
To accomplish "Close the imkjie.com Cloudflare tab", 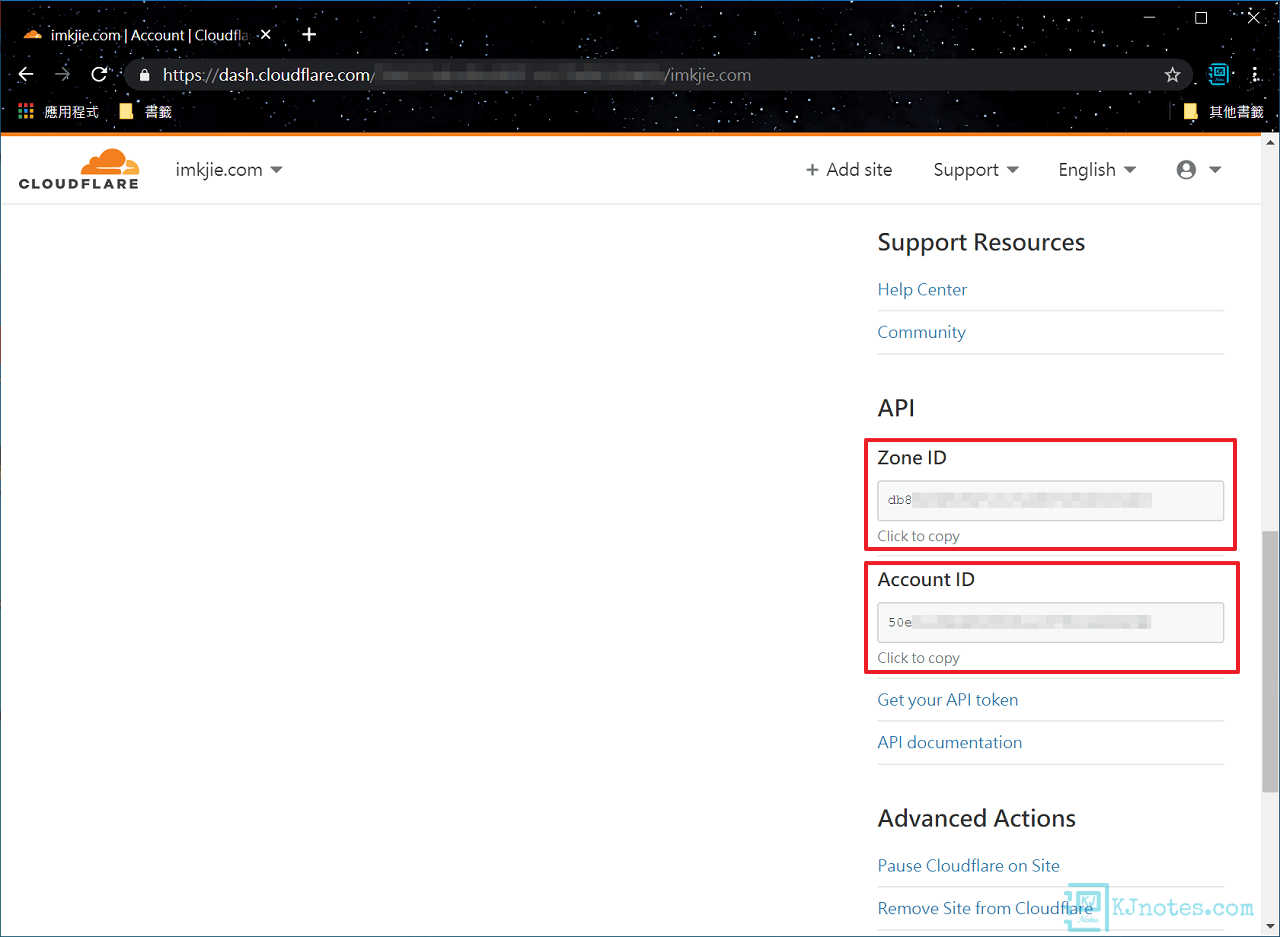I will click(265, 34).
